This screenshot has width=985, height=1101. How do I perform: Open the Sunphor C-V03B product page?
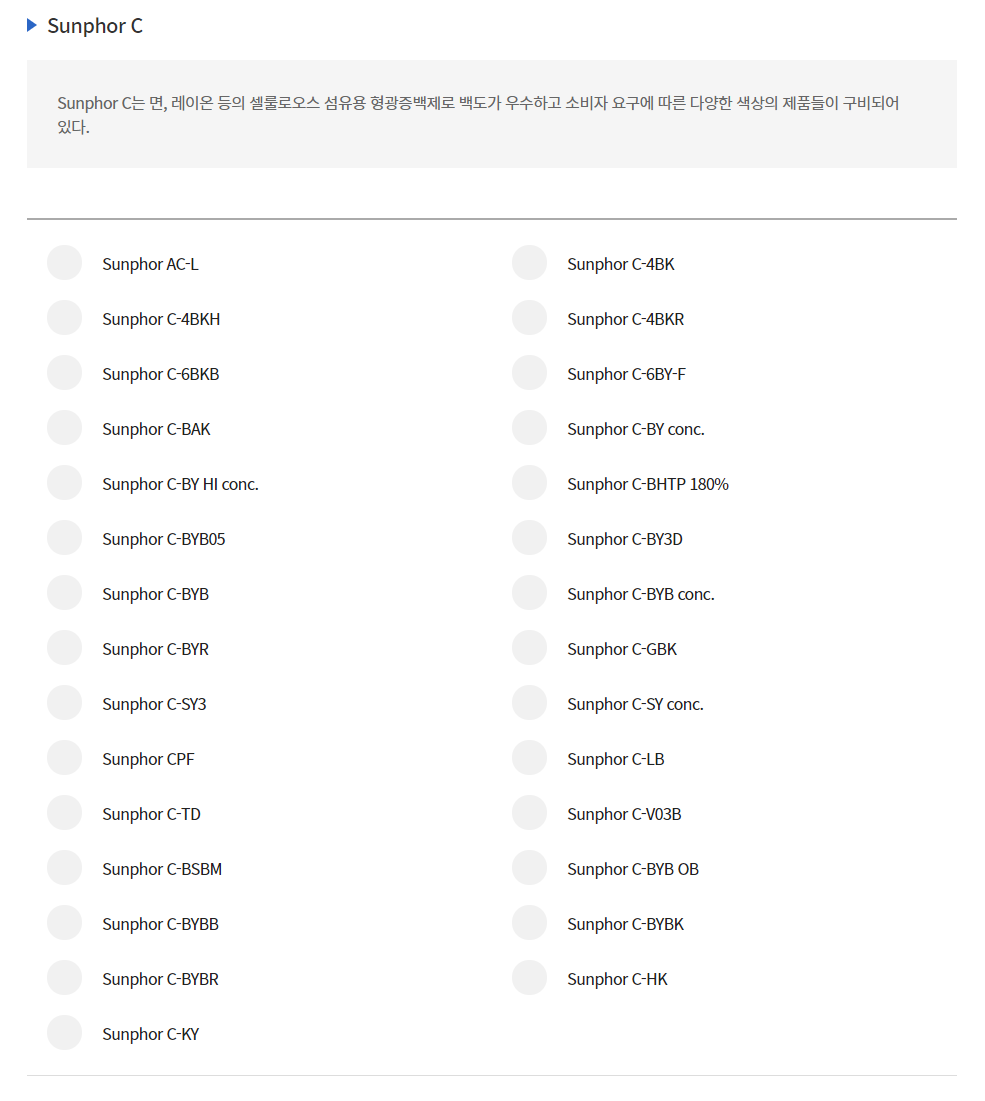[x=624, y=815]
